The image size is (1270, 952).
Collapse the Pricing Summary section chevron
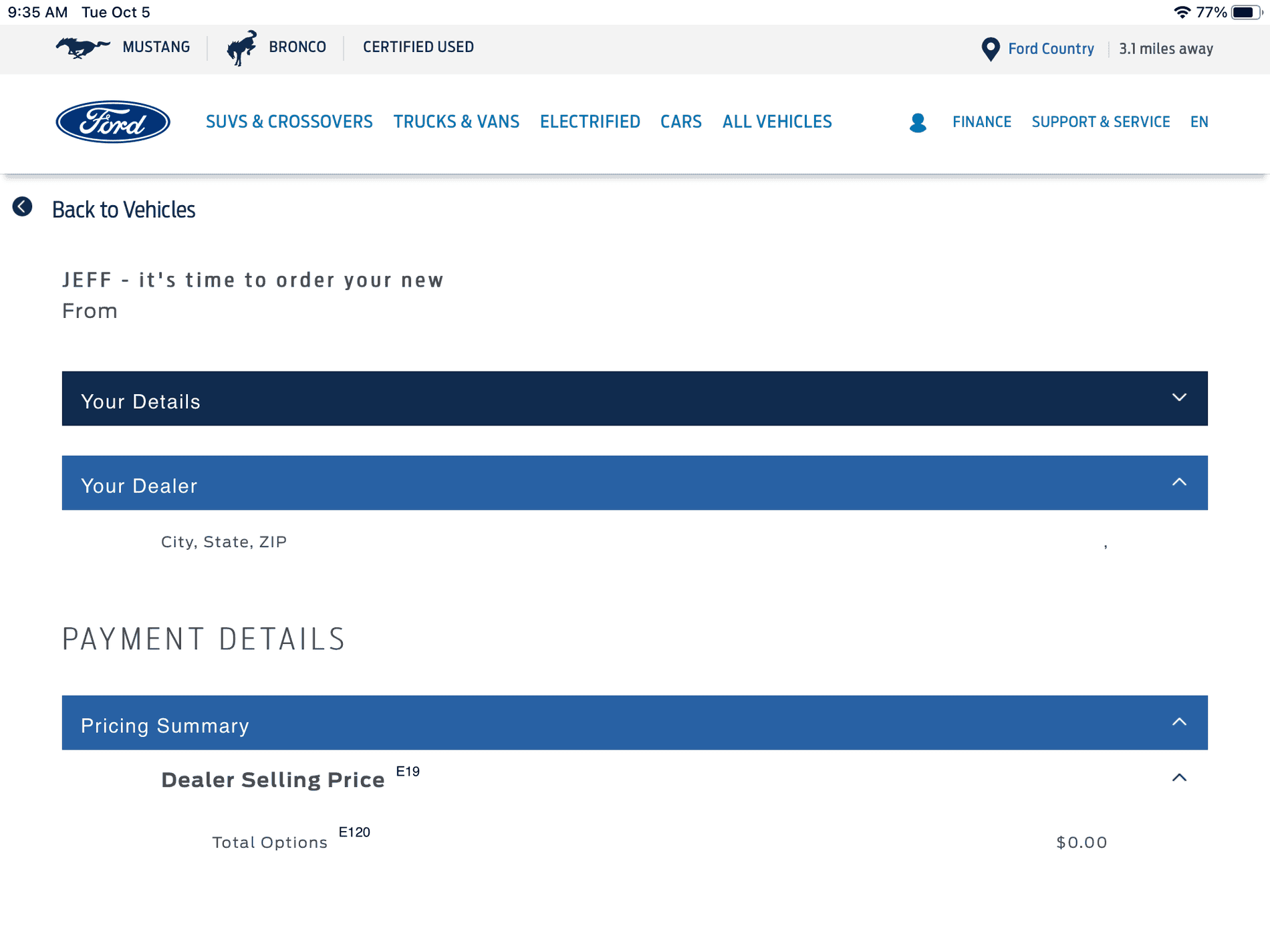coord(1179,722)
